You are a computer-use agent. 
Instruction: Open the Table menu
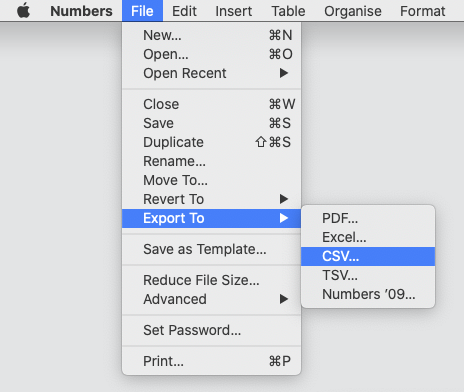click(288, 11)
